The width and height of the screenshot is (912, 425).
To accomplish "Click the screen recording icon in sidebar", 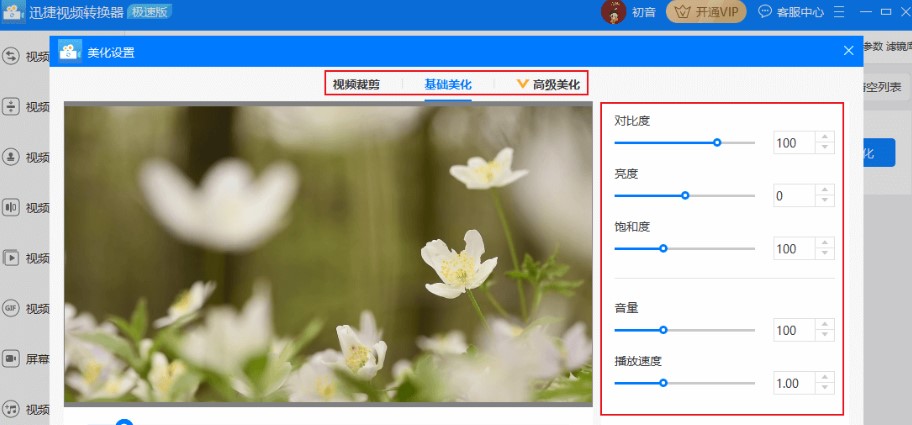I will pyautogui.click(x=11, y=358).
